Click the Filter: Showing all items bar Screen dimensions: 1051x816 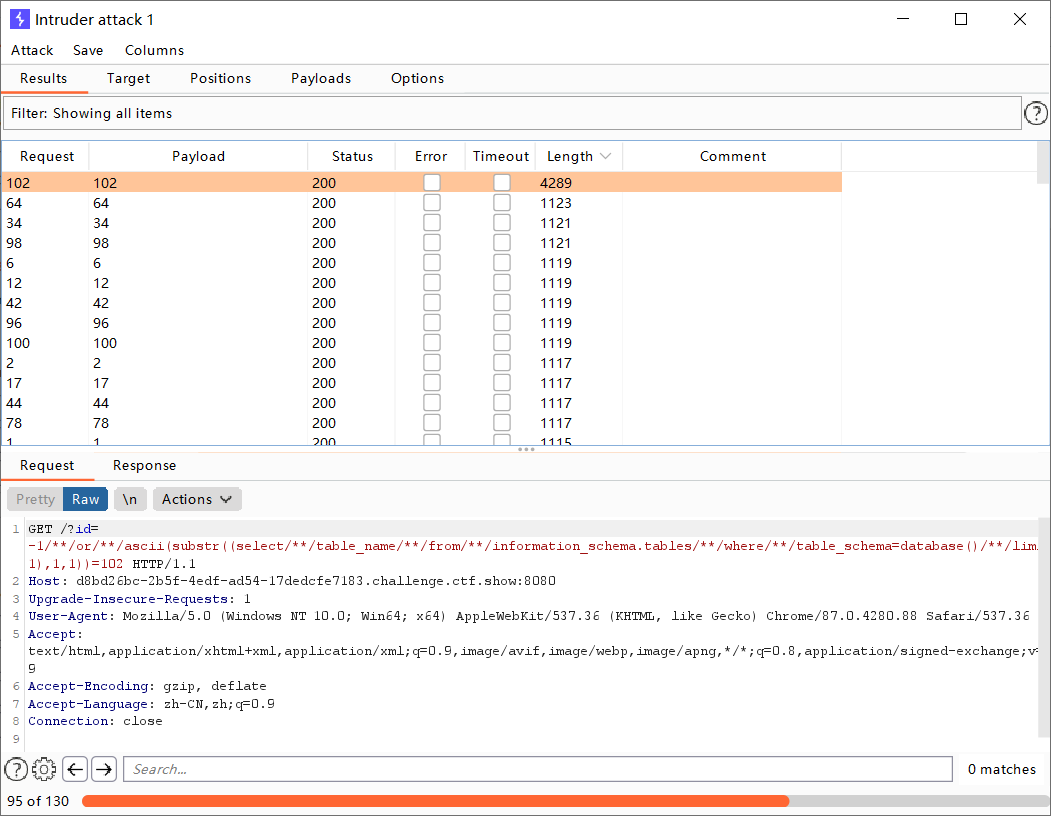point(512,113)
